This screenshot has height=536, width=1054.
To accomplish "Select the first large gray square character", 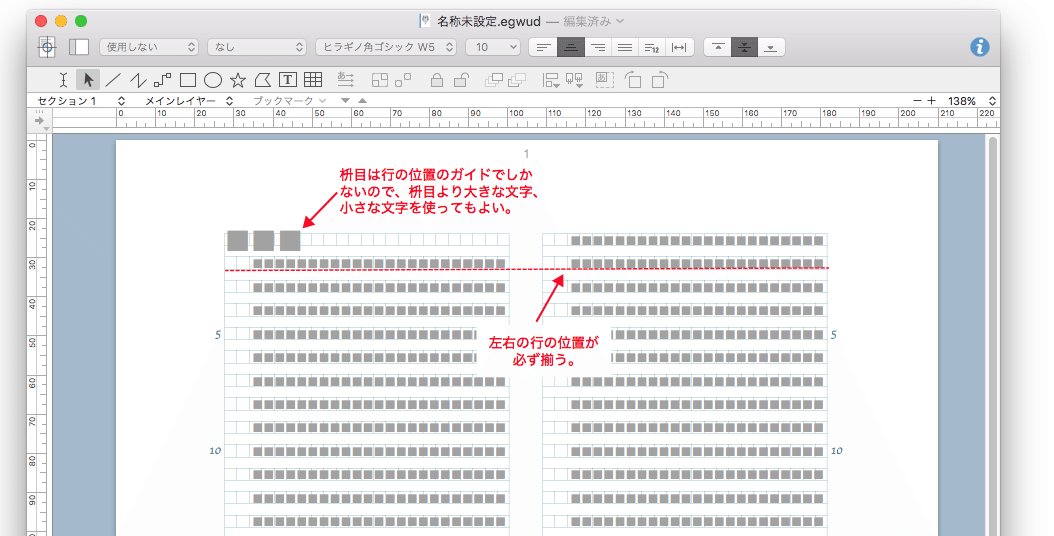I will [237, 241].
